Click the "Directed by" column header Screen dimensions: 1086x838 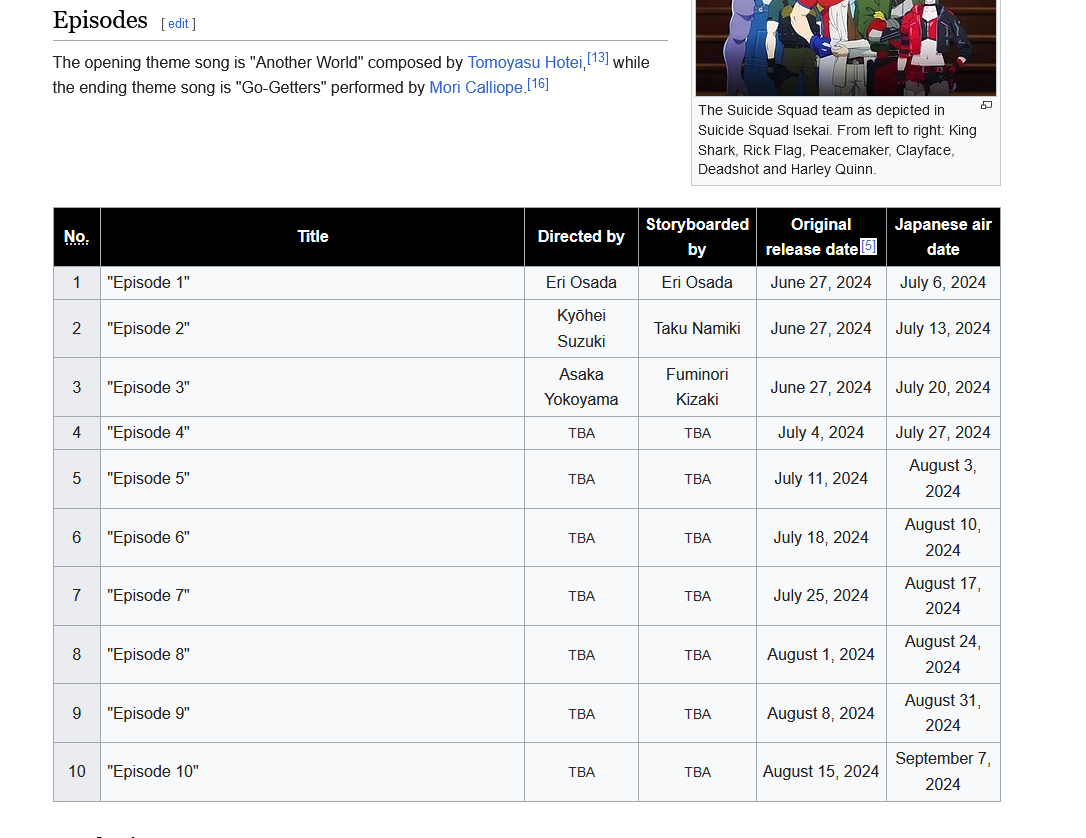[x=581, y=237]
